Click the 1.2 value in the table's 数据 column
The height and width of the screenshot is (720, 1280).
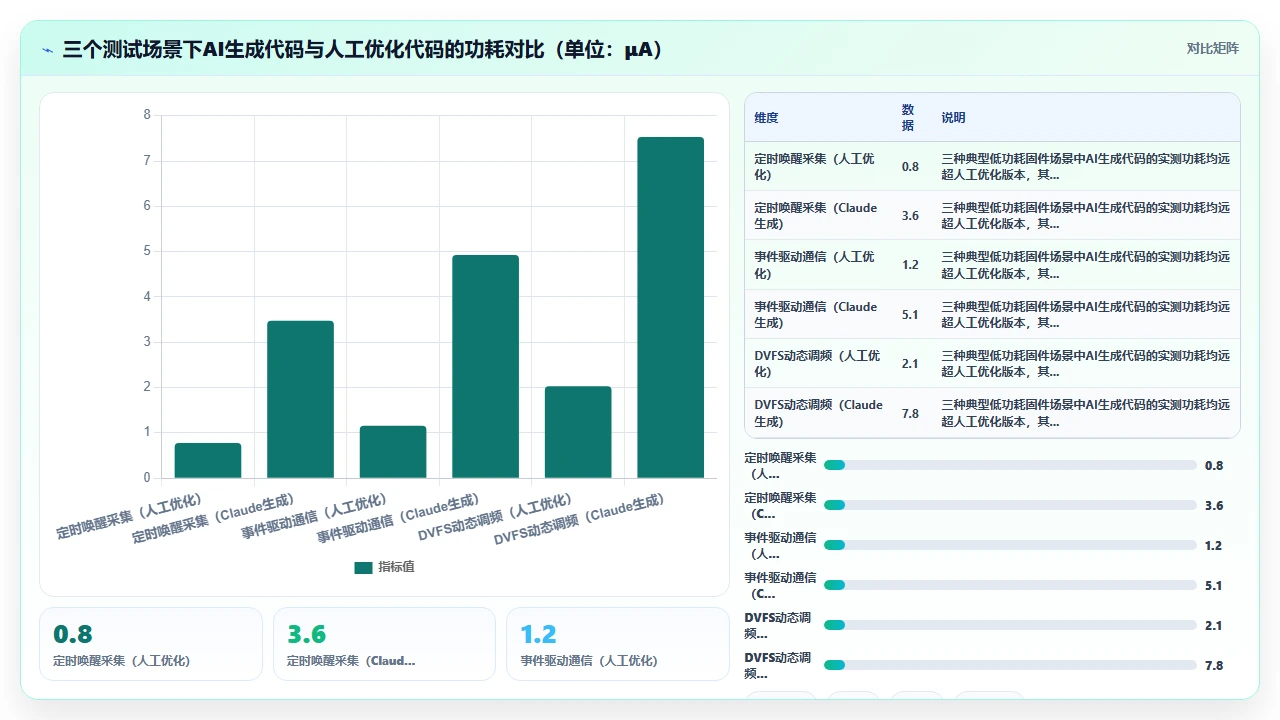[x=910, y=265]
